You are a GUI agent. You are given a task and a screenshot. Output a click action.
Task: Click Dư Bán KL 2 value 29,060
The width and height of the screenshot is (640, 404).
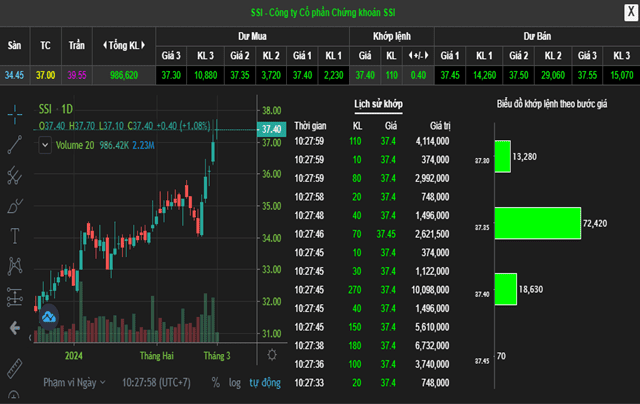(x=553, y=75)
